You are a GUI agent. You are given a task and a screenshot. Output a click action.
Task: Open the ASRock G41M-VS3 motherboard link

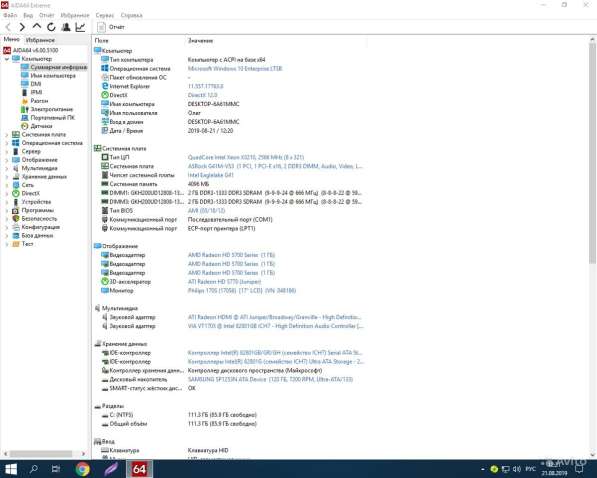pyautogui.click(x=275, y=166)
